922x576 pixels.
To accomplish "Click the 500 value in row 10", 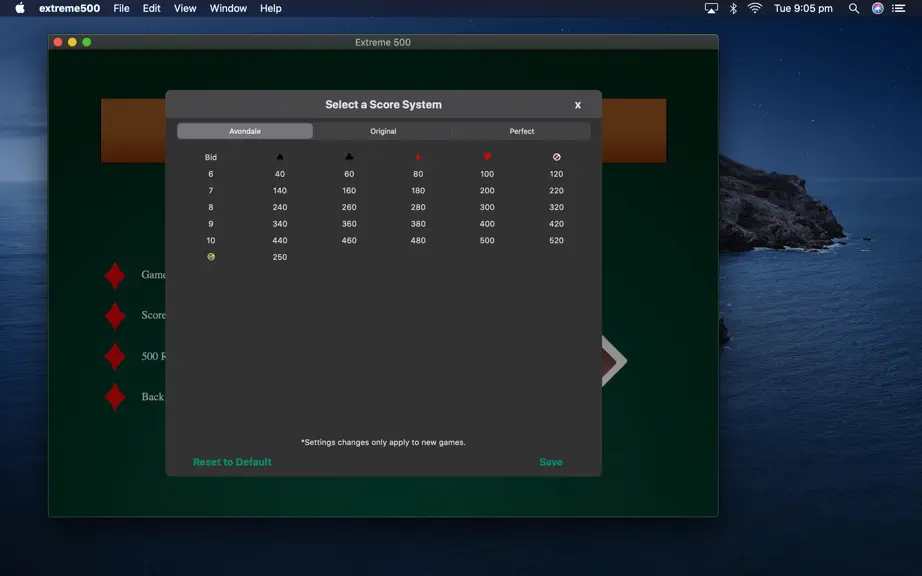I will click(487, 240).
